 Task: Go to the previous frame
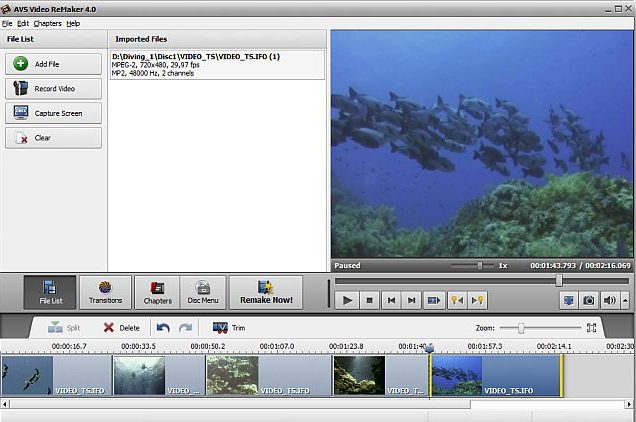[x=391, y=300]
